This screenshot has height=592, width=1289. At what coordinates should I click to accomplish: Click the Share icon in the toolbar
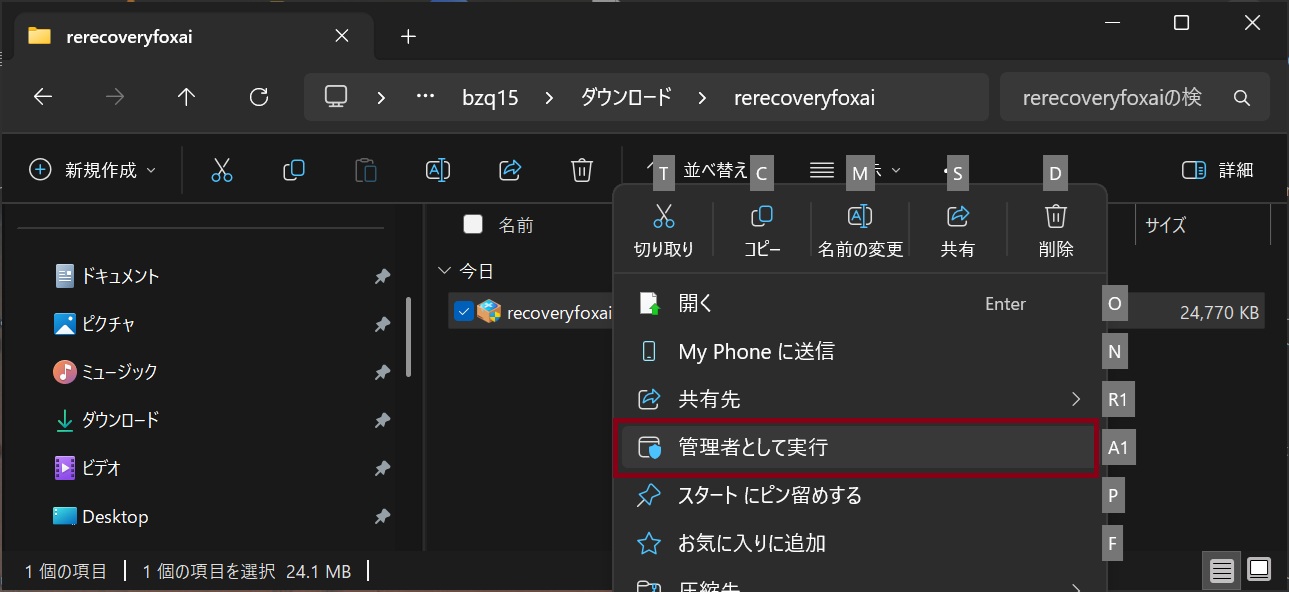tap(510, 170)
